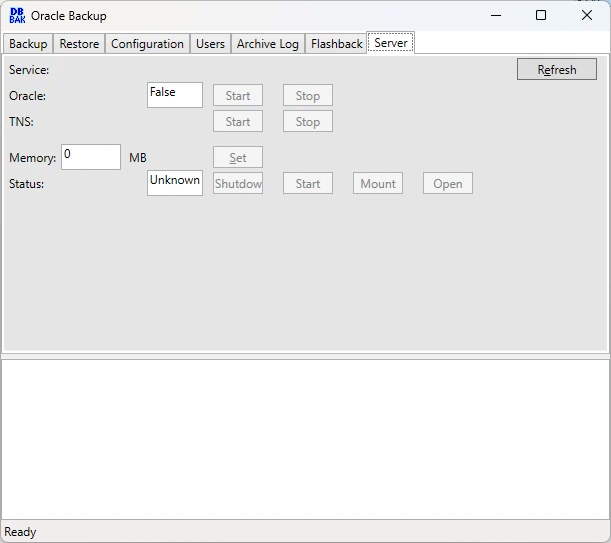Click the Status field showing Unknown
Viewport: 611px width, 543px height.
(174, 183)
